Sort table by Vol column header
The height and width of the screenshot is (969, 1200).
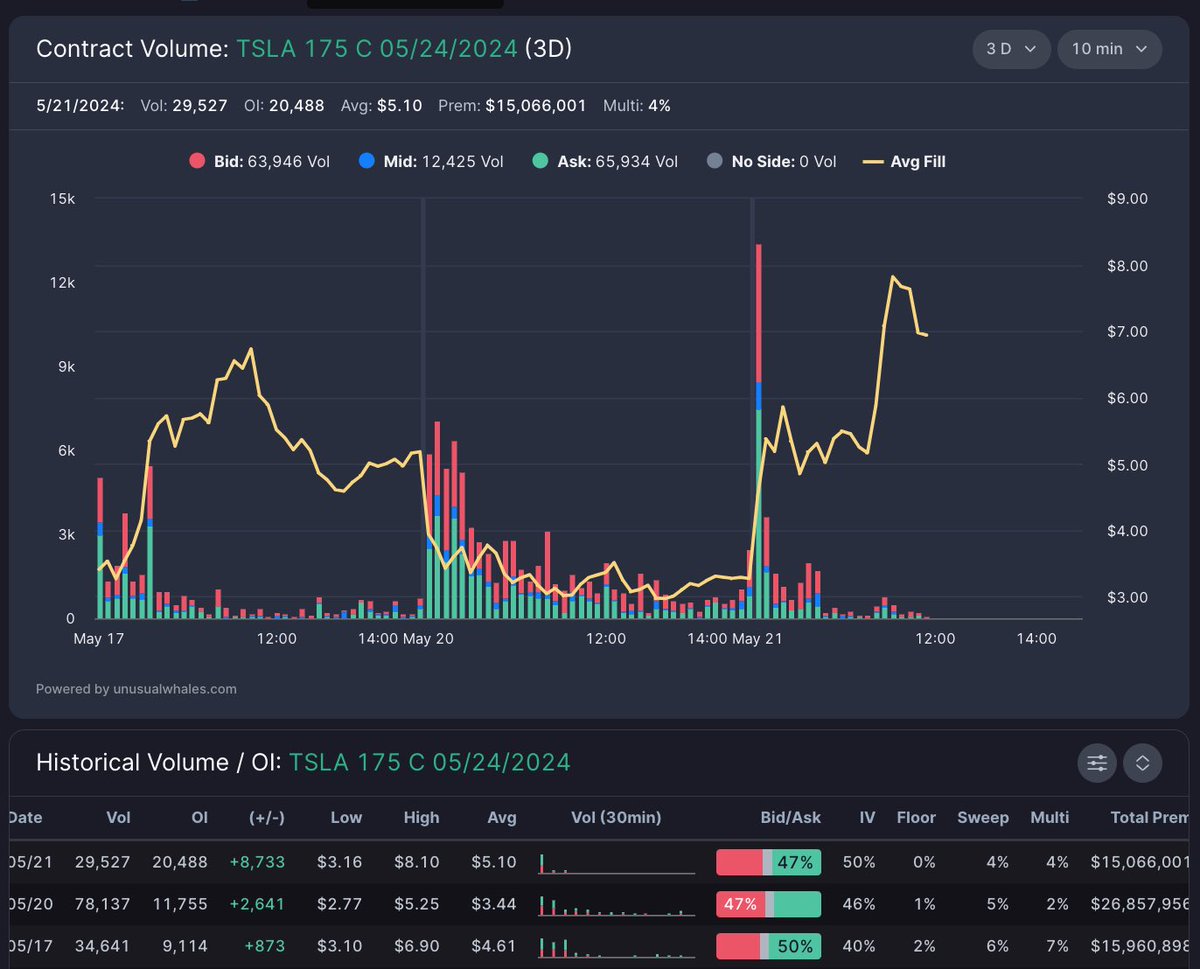118,817
